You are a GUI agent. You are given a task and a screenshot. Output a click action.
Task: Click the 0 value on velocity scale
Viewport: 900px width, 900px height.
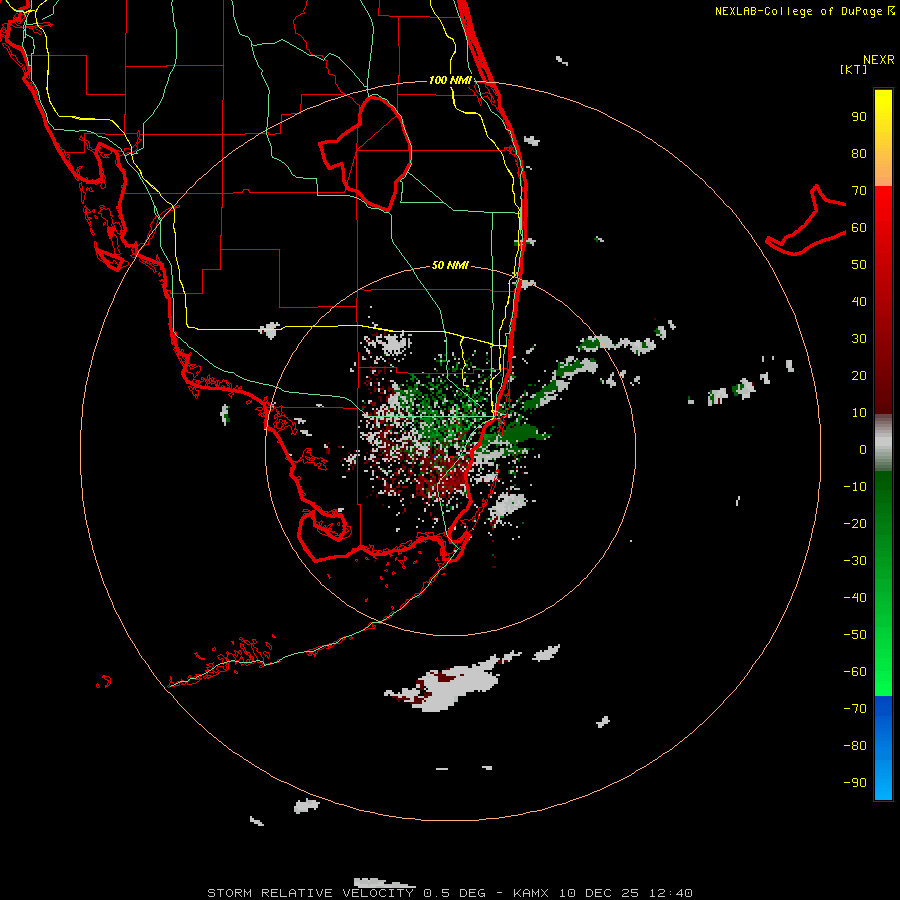863,449
